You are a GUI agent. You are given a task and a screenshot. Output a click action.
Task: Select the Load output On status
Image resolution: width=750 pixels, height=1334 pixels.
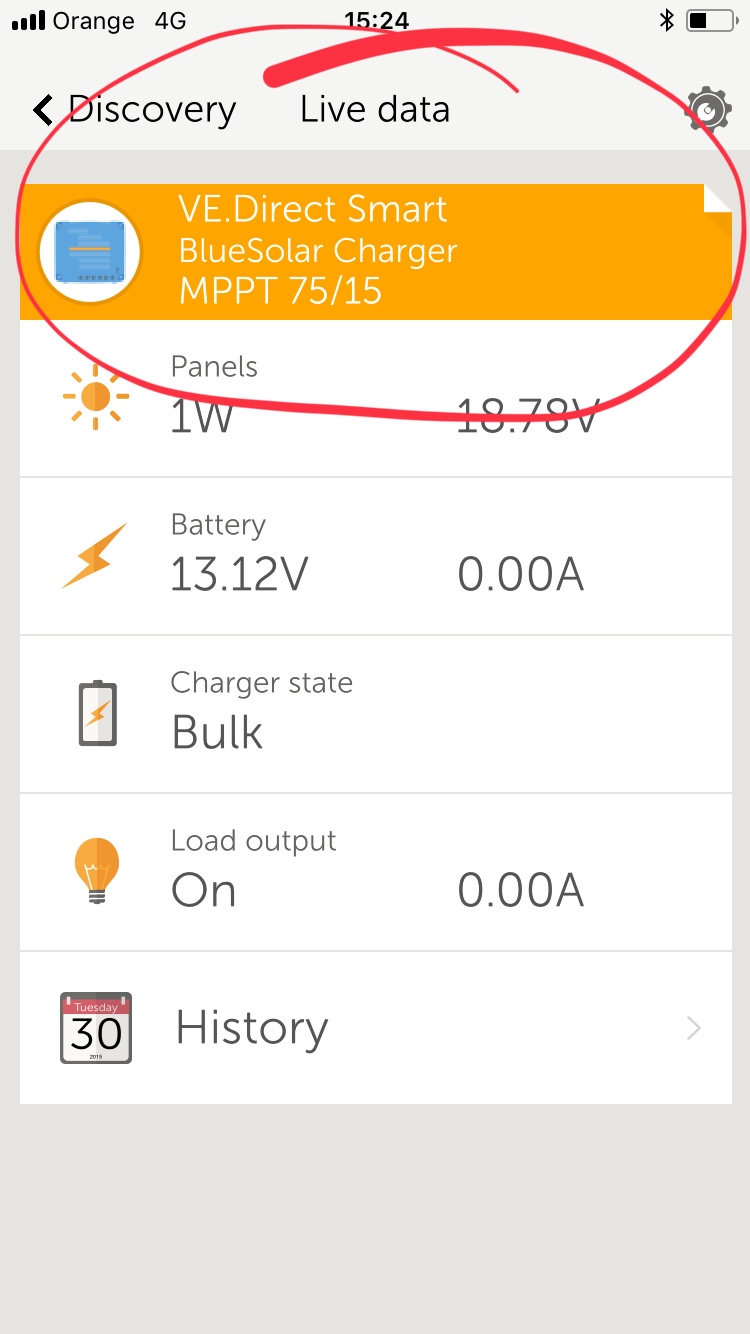204,890
